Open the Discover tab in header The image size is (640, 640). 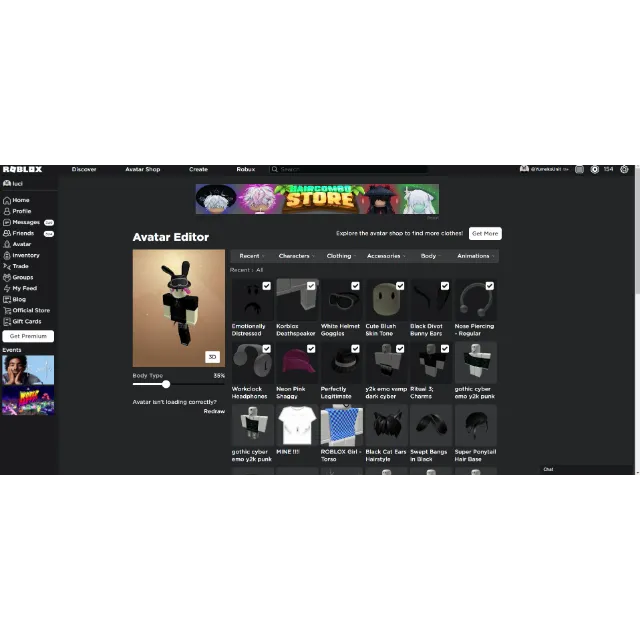(x=84, y=169)
